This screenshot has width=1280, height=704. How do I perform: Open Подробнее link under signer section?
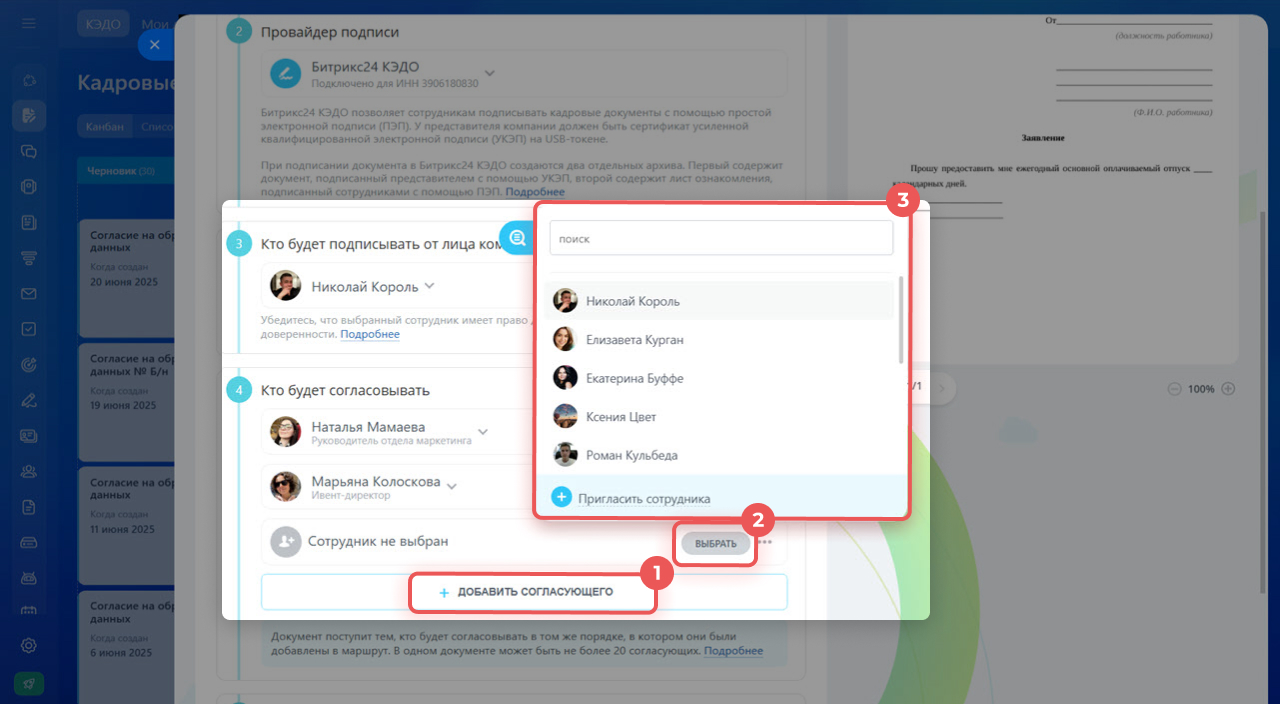[370, 334]
